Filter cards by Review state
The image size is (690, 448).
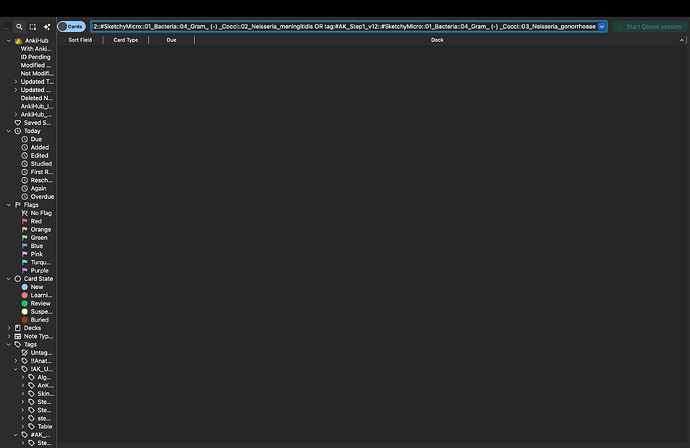(x=36, y=303)
